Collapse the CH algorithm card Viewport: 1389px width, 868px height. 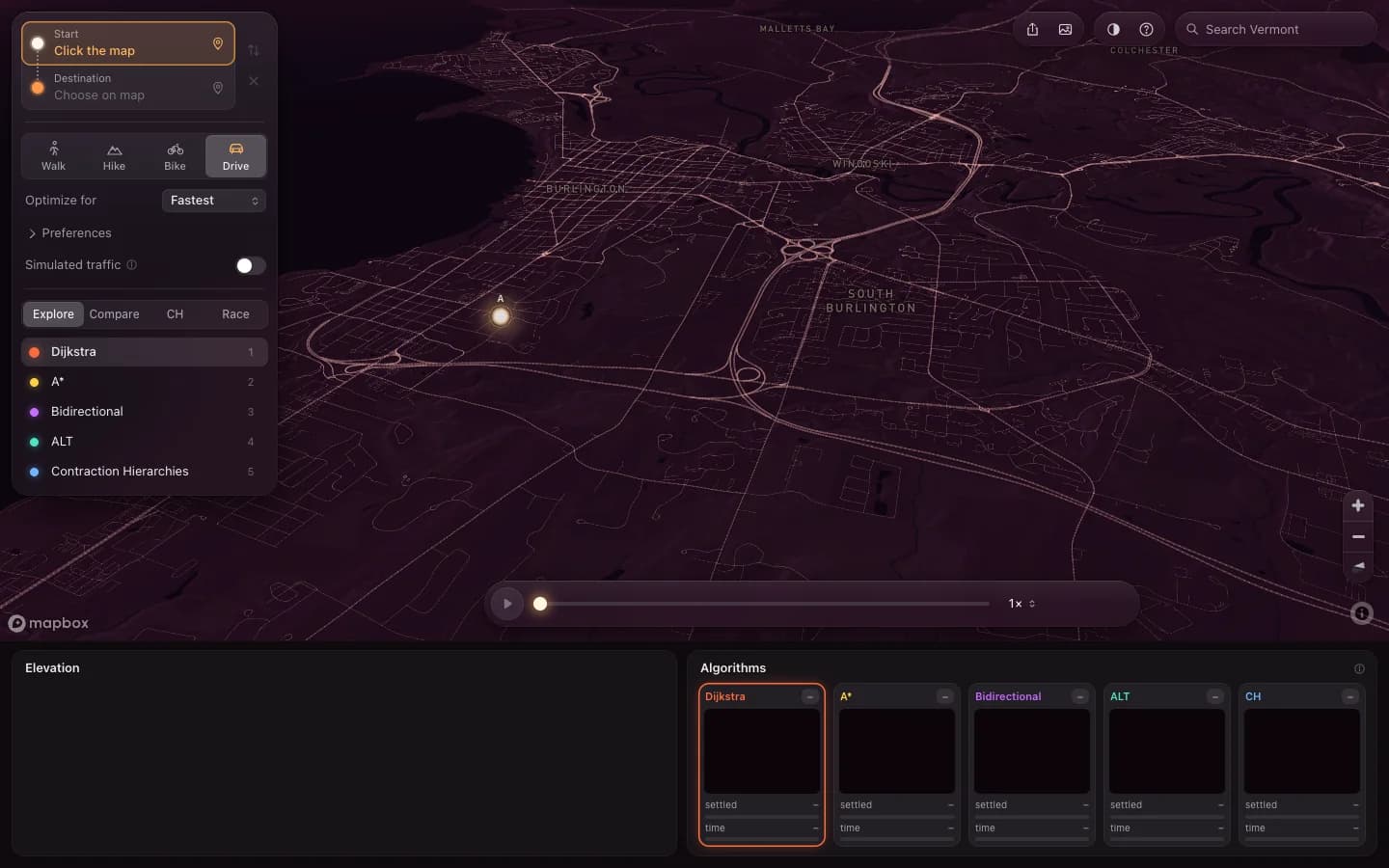1349,696
